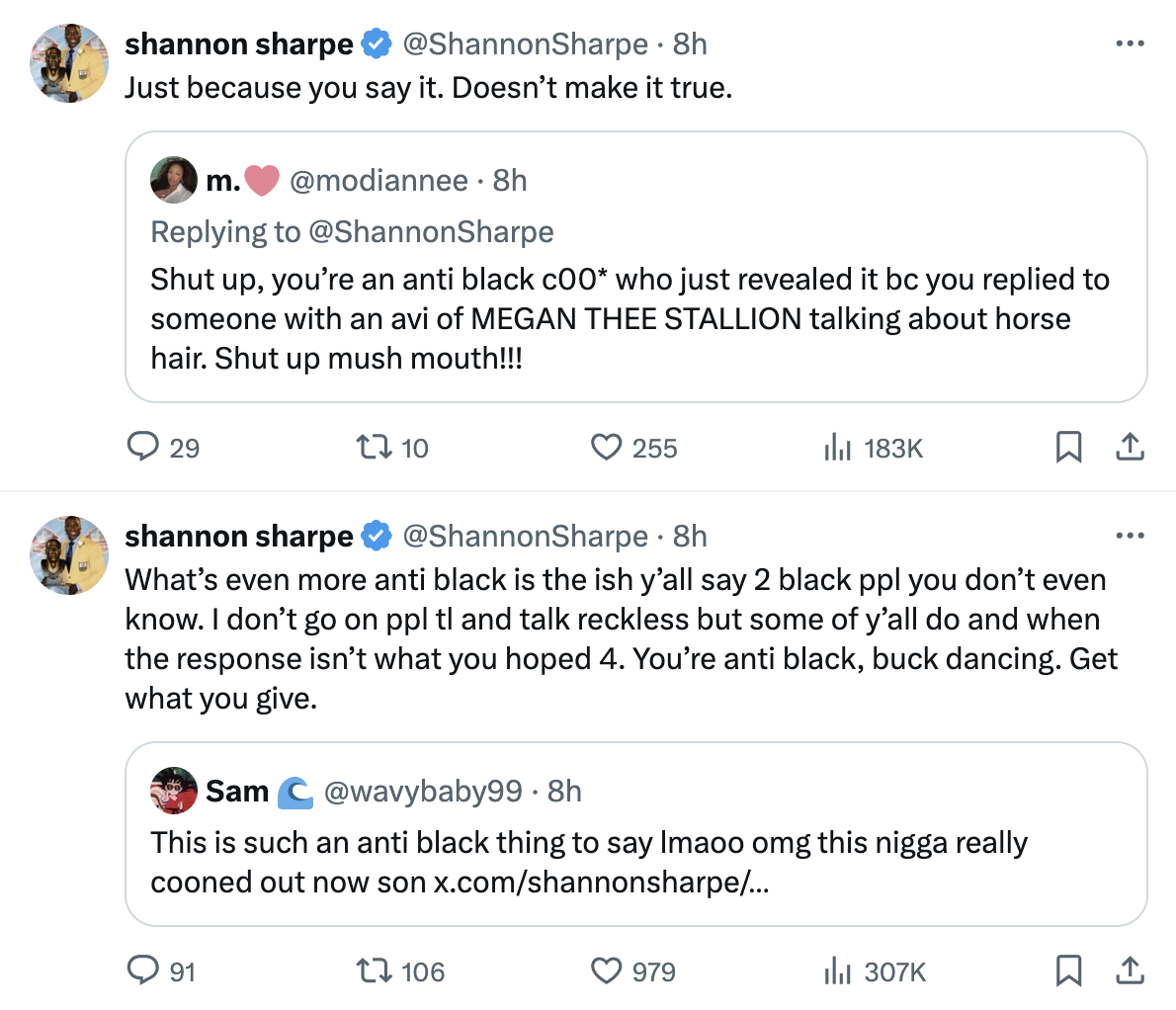This screenshot has width=1176, height=1010.
Task: Bookmark the second Shannon Sharpe tweet
Action: click(x=1068, y=970)
